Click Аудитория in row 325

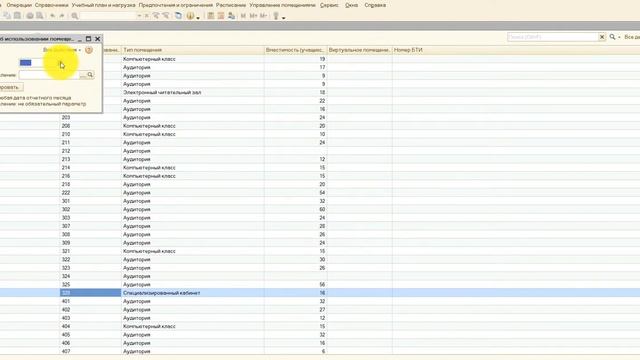(137, 284)
